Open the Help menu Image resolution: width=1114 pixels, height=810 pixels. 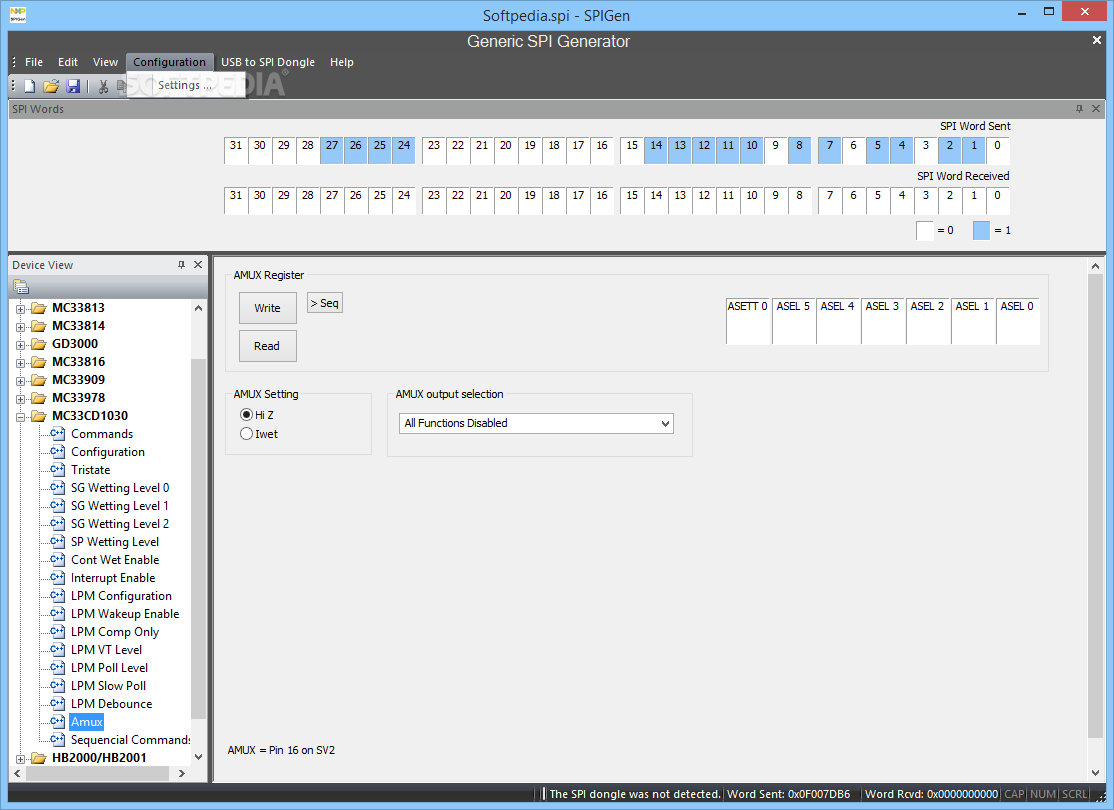click(x=341, y=62)
